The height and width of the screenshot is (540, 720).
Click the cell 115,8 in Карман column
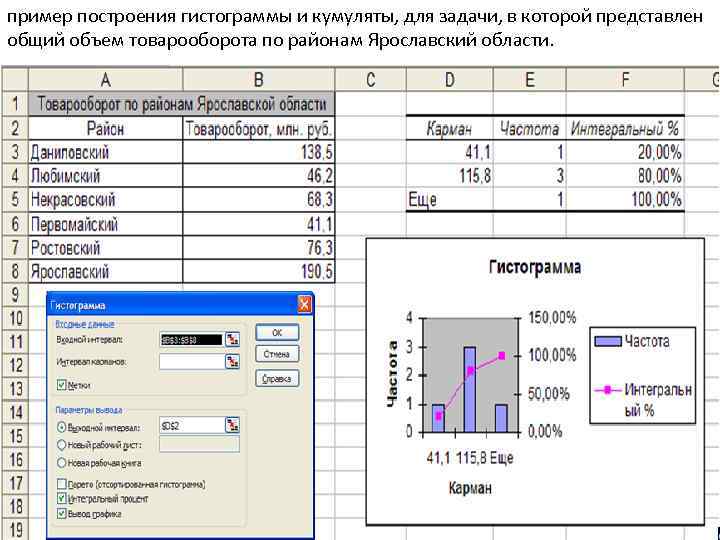450,176
